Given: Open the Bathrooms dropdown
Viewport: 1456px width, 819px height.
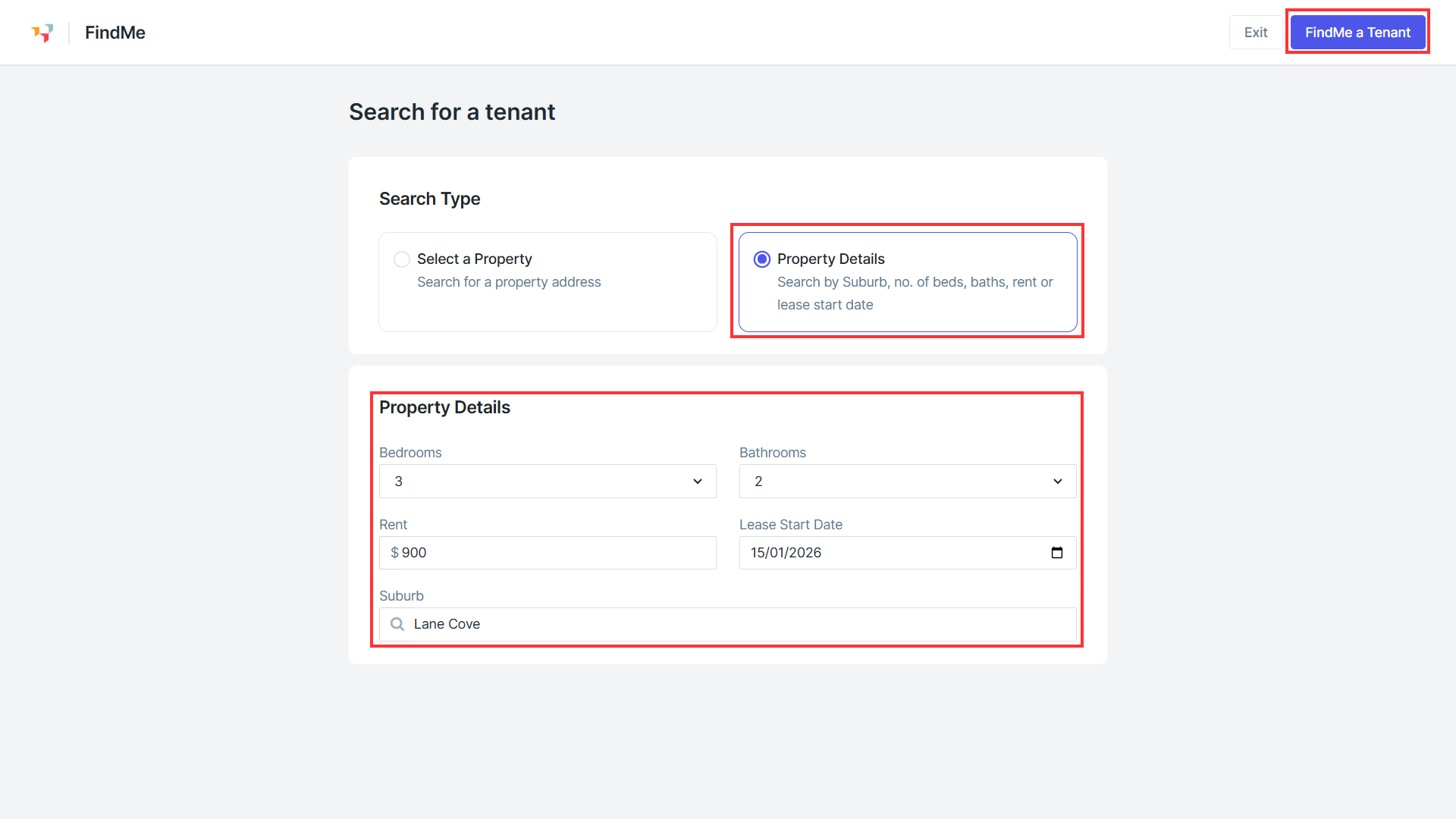Looking at the screenshot, I should [x=908, y=482].
